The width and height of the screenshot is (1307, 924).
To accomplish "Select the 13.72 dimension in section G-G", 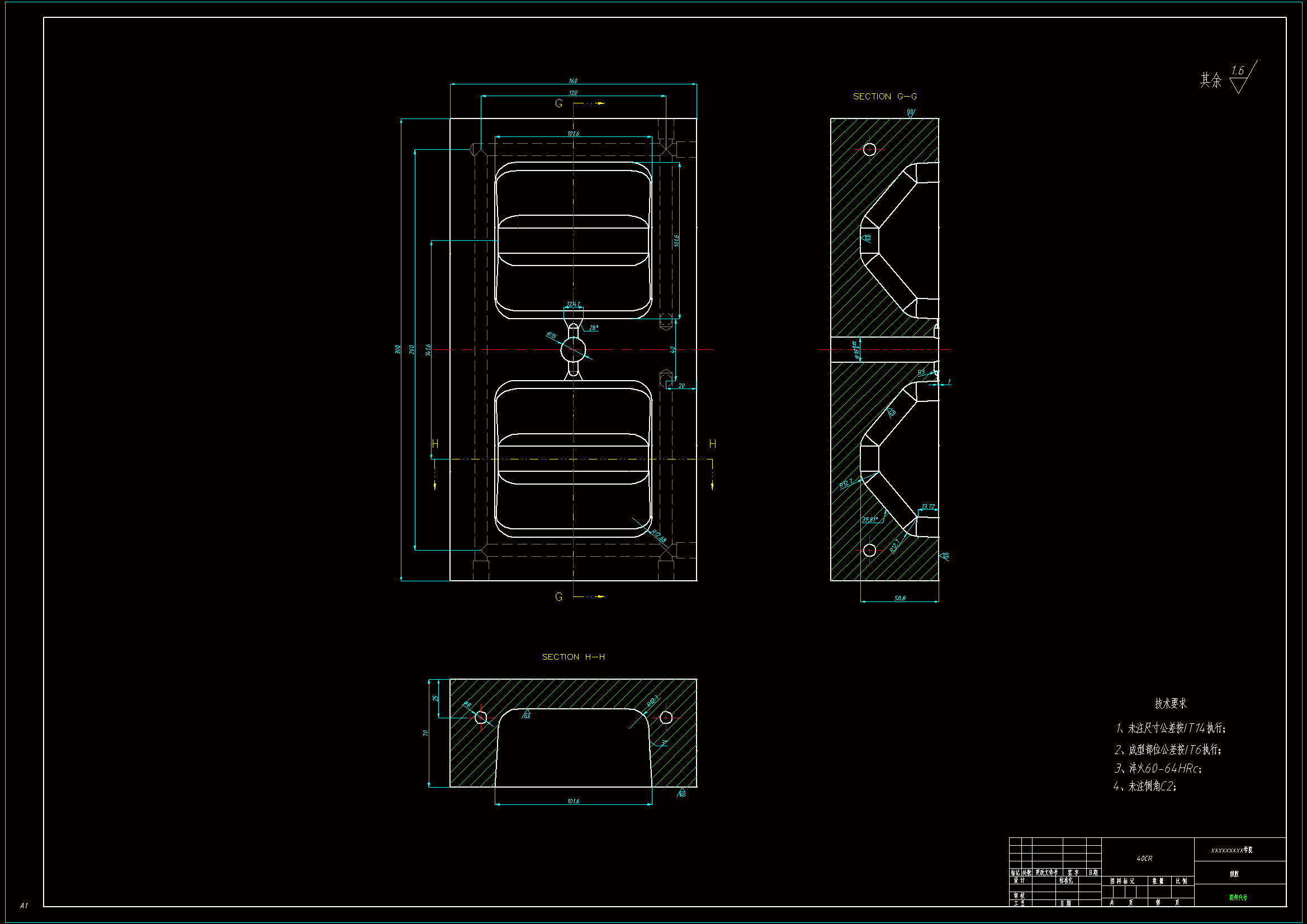I will [928, 506].
